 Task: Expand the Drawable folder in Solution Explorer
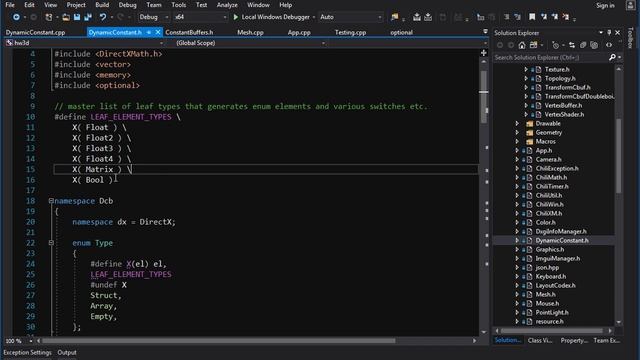coord(517,123)
